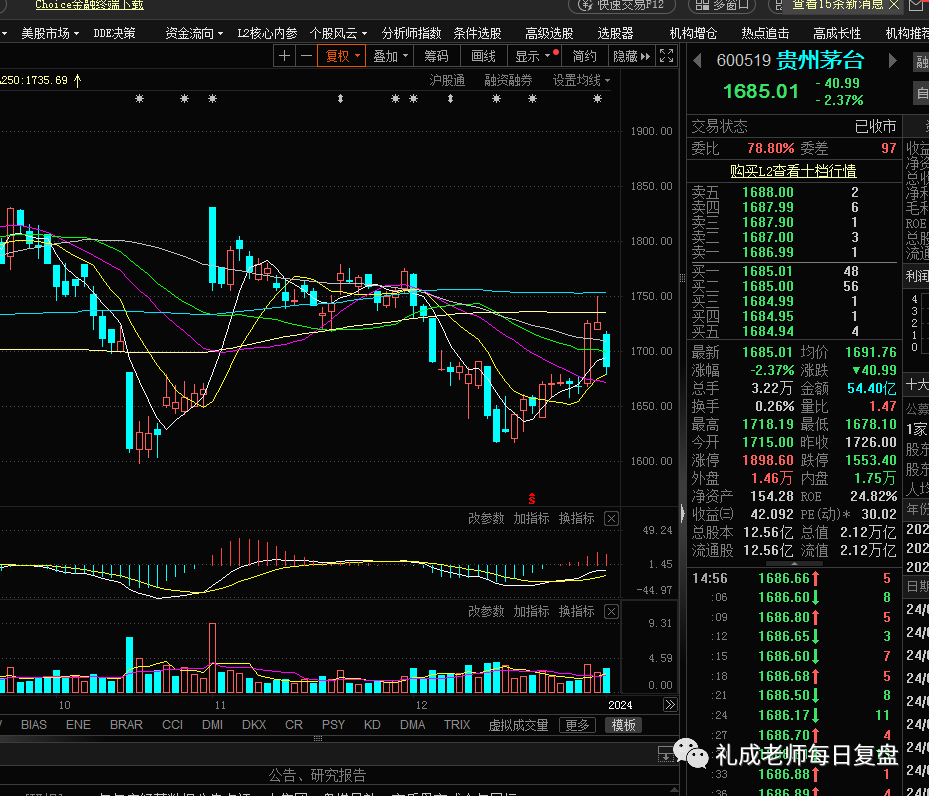Open 条件选股 menu item
929x796 pixels.
[478, 33]
